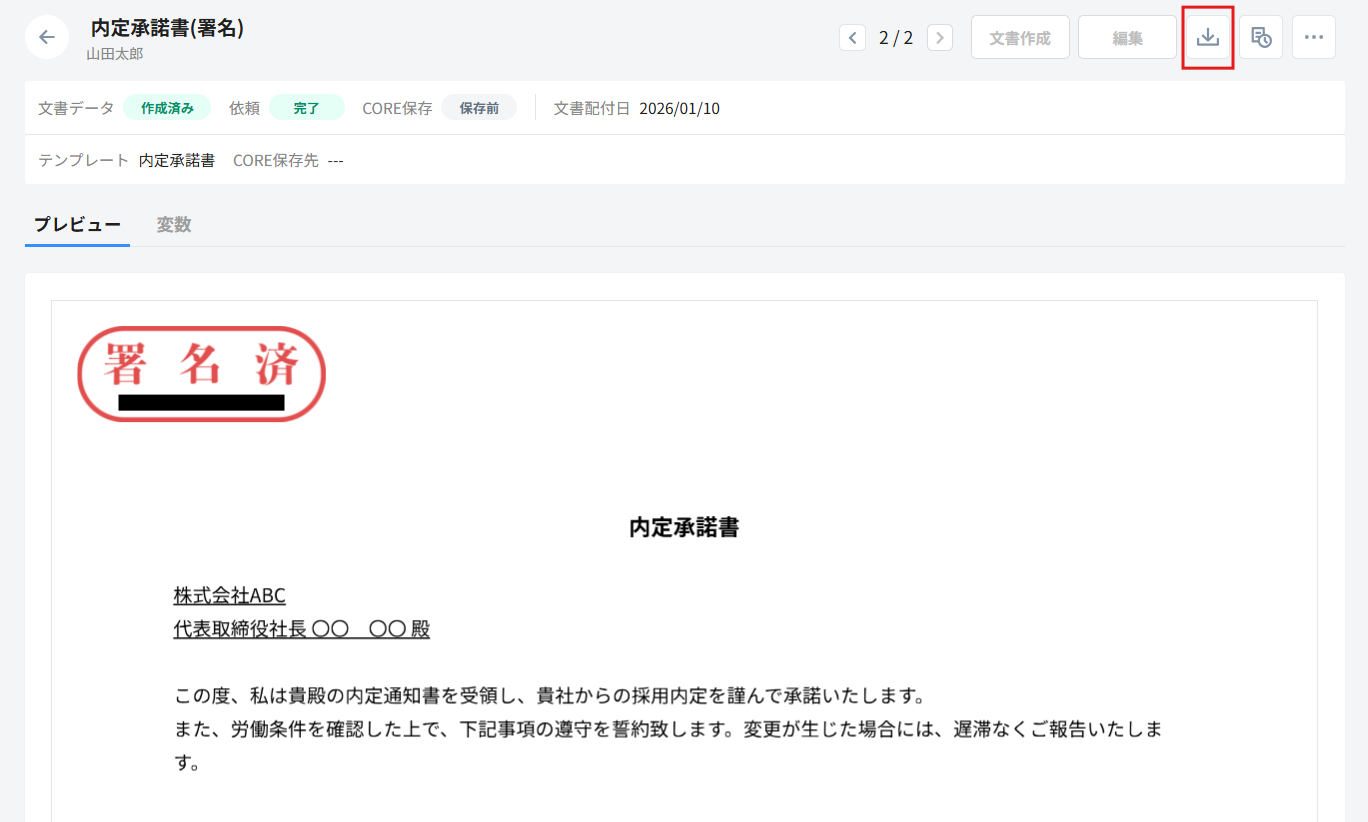The width and height of the screenshot is (1368, 822).
Task: Click the 完了 request status badge
Action: (306, 108)
